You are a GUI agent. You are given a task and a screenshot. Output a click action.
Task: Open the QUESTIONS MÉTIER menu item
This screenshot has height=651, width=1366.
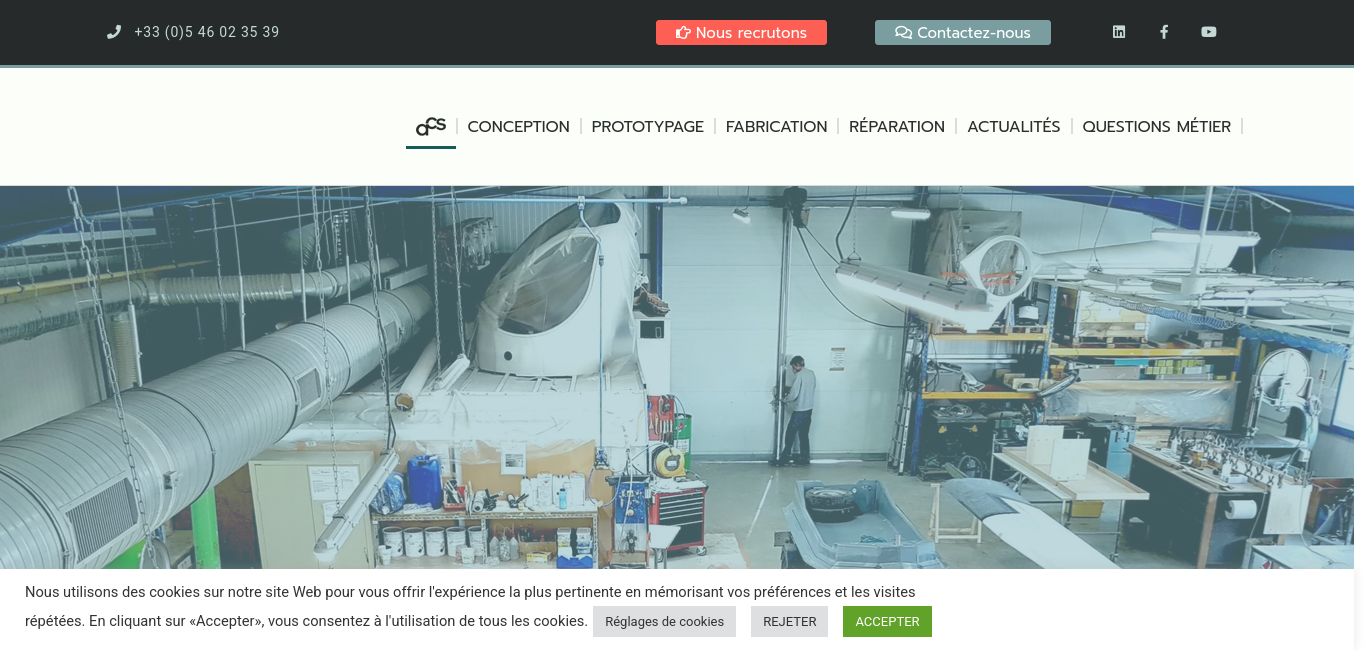1157,127
